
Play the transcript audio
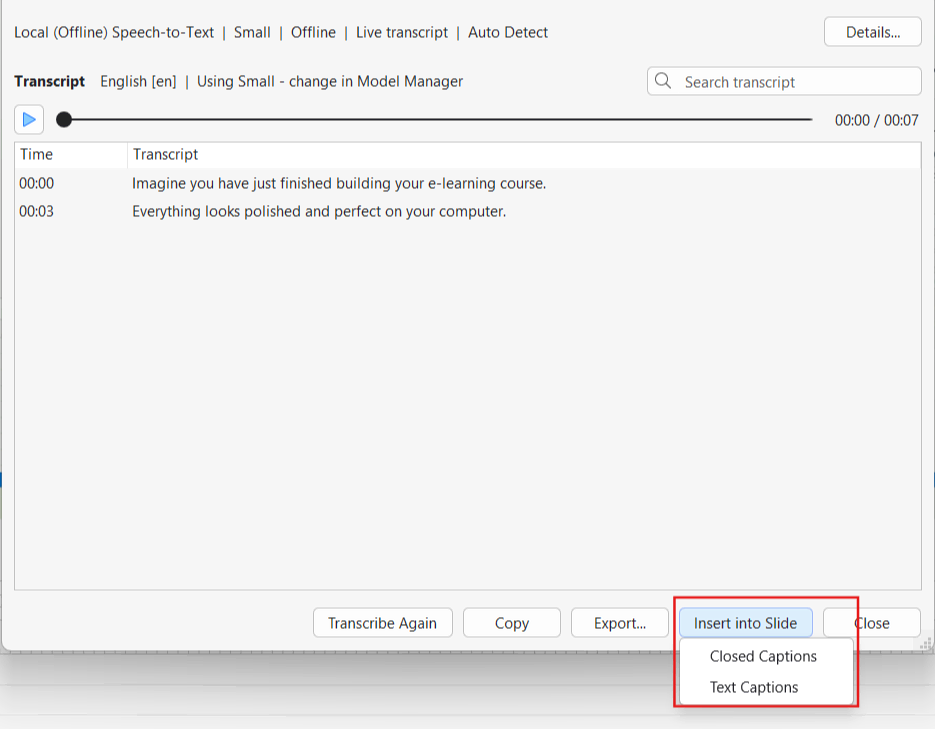[x=29, y=120]
